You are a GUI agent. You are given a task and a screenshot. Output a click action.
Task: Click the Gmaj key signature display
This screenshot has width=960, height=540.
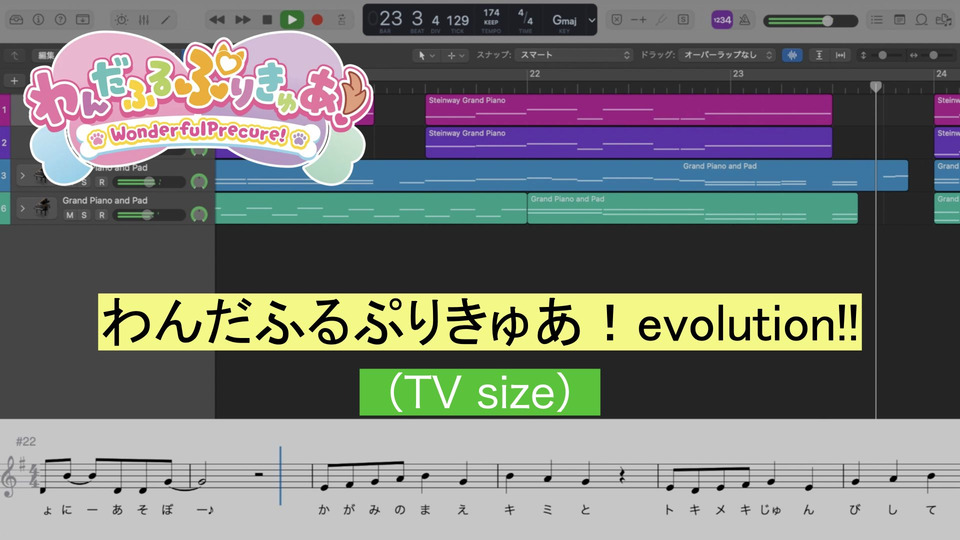pyautogui.click(x=564, y=20)
